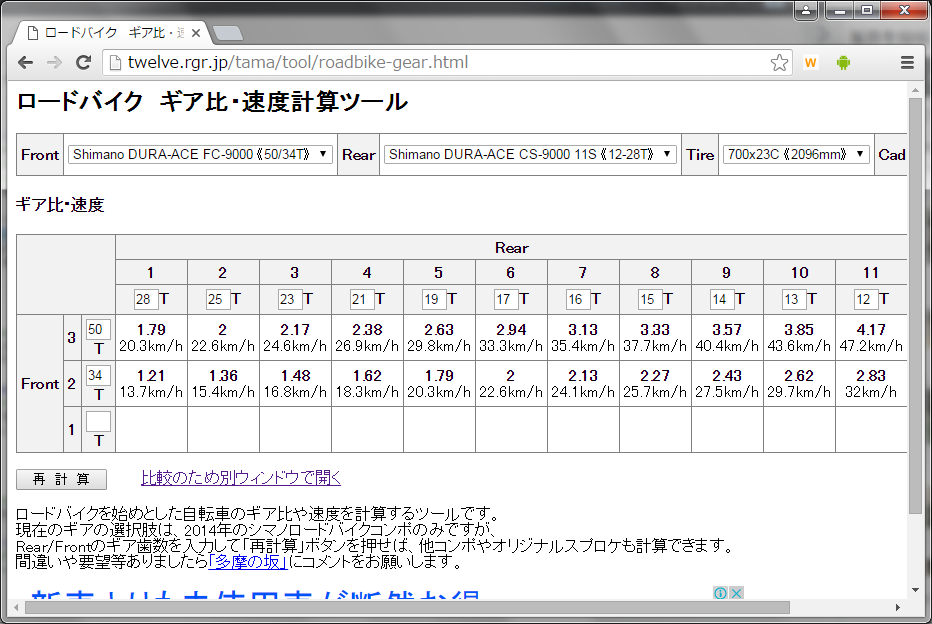This screenshot has height=624, width=932.
Task: Edit the rear gear 3 field with 23
Action: tap(289, 299)
